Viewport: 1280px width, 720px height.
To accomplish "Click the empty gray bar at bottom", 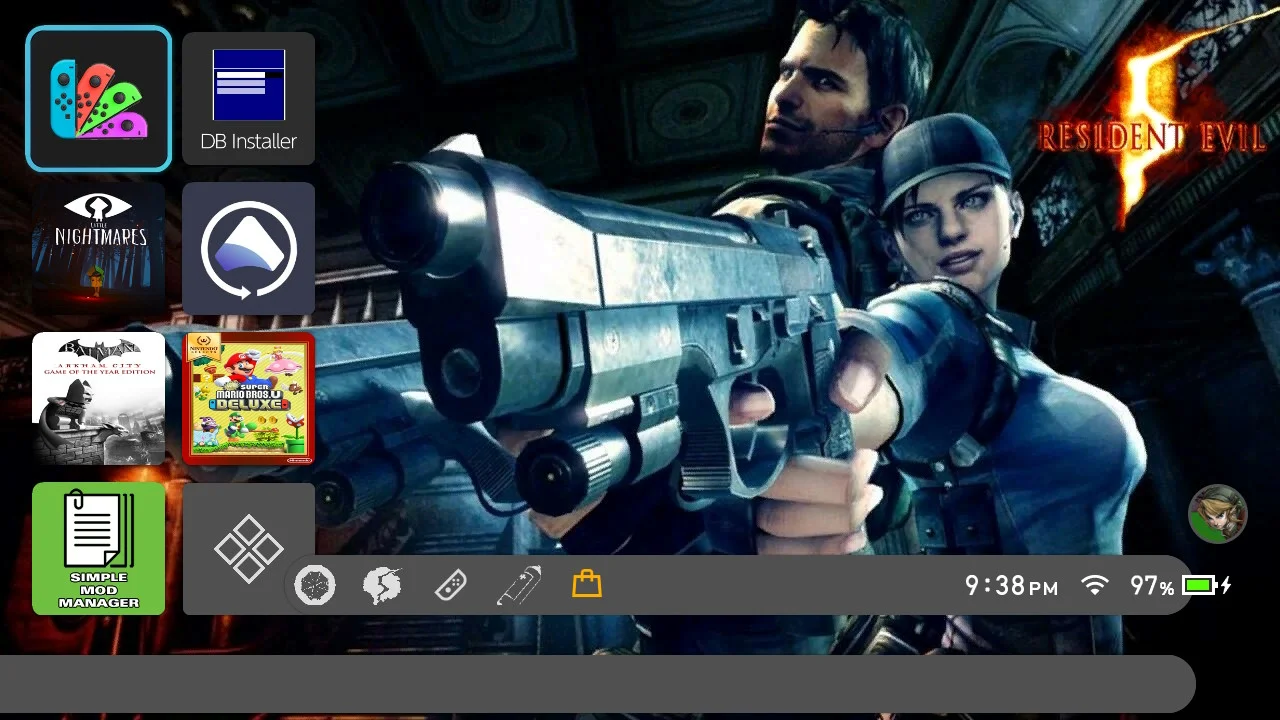I will 595,684.
